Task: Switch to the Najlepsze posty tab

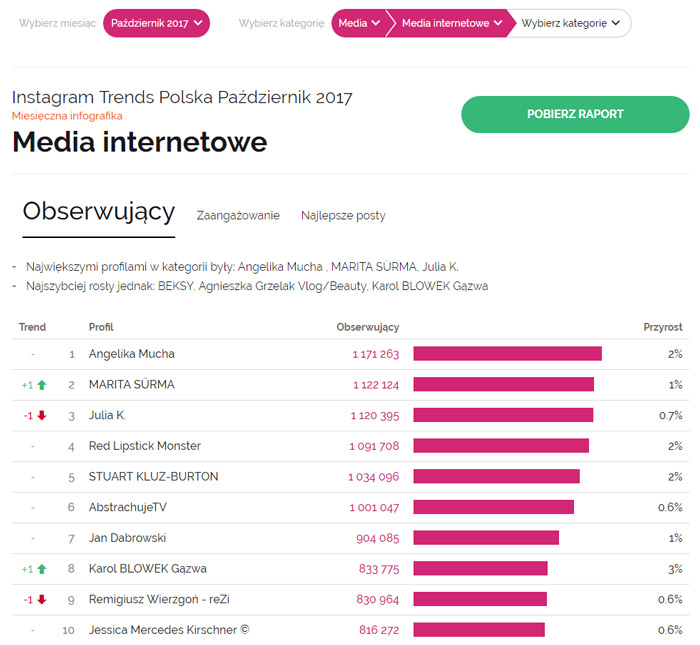Action: [343, 216]
